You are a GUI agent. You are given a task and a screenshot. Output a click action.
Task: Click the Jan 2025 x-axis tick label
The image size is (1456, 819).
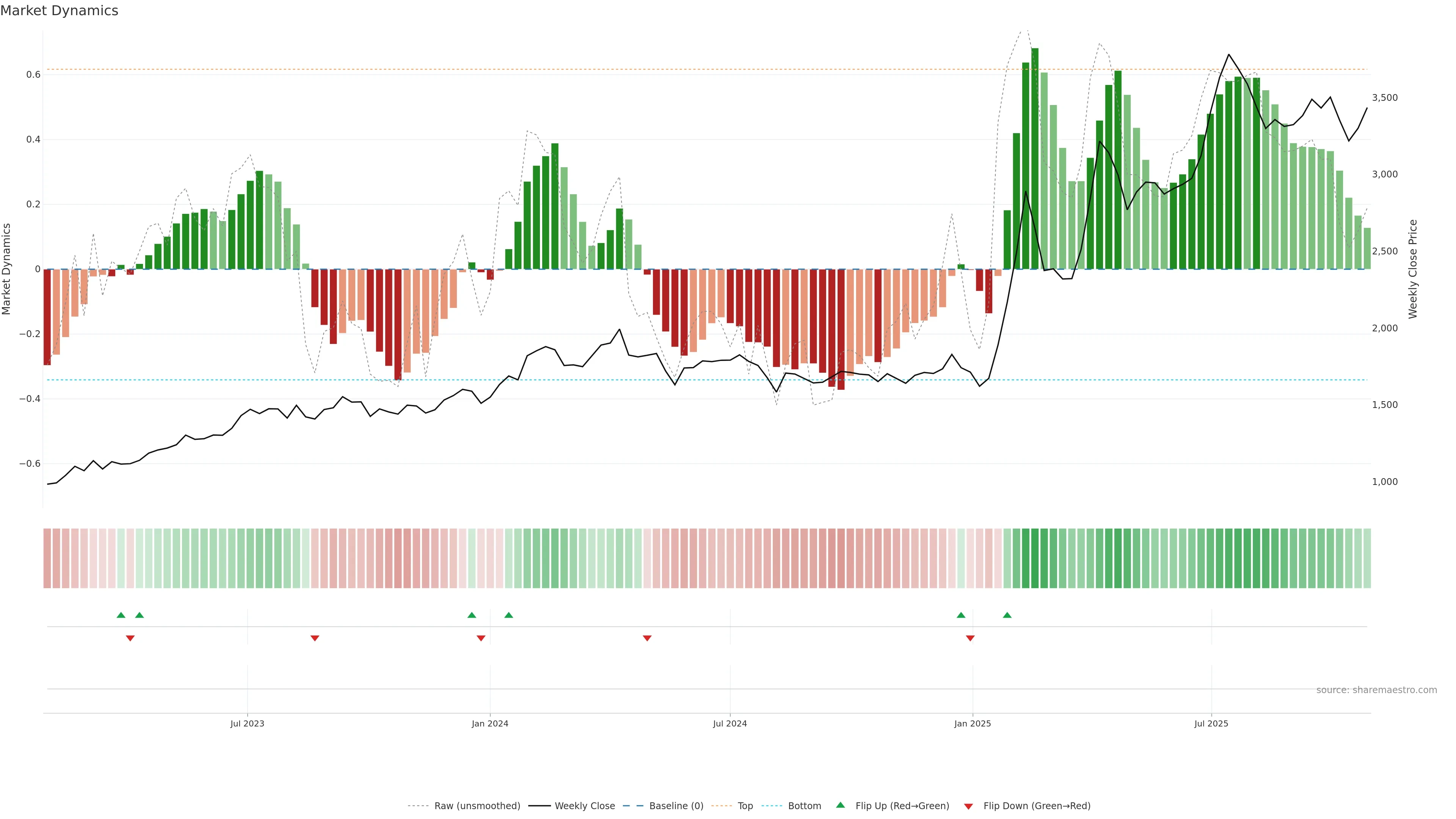coord(972,723)
